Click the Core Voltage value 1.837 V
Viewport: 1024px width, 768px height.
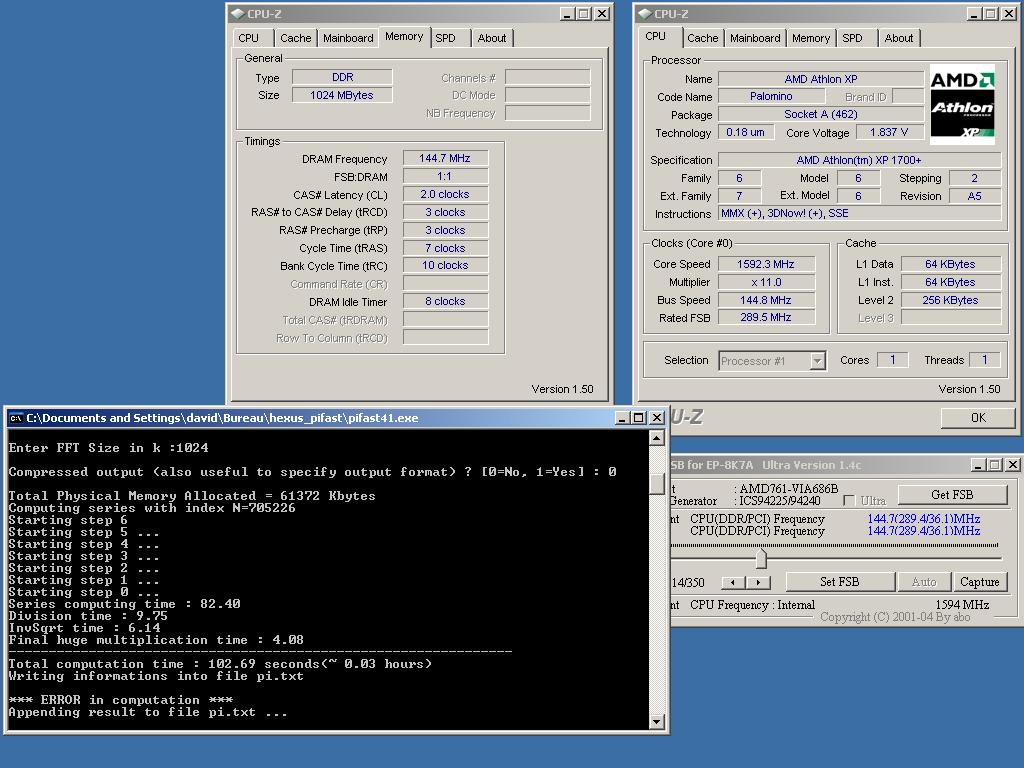889,132
